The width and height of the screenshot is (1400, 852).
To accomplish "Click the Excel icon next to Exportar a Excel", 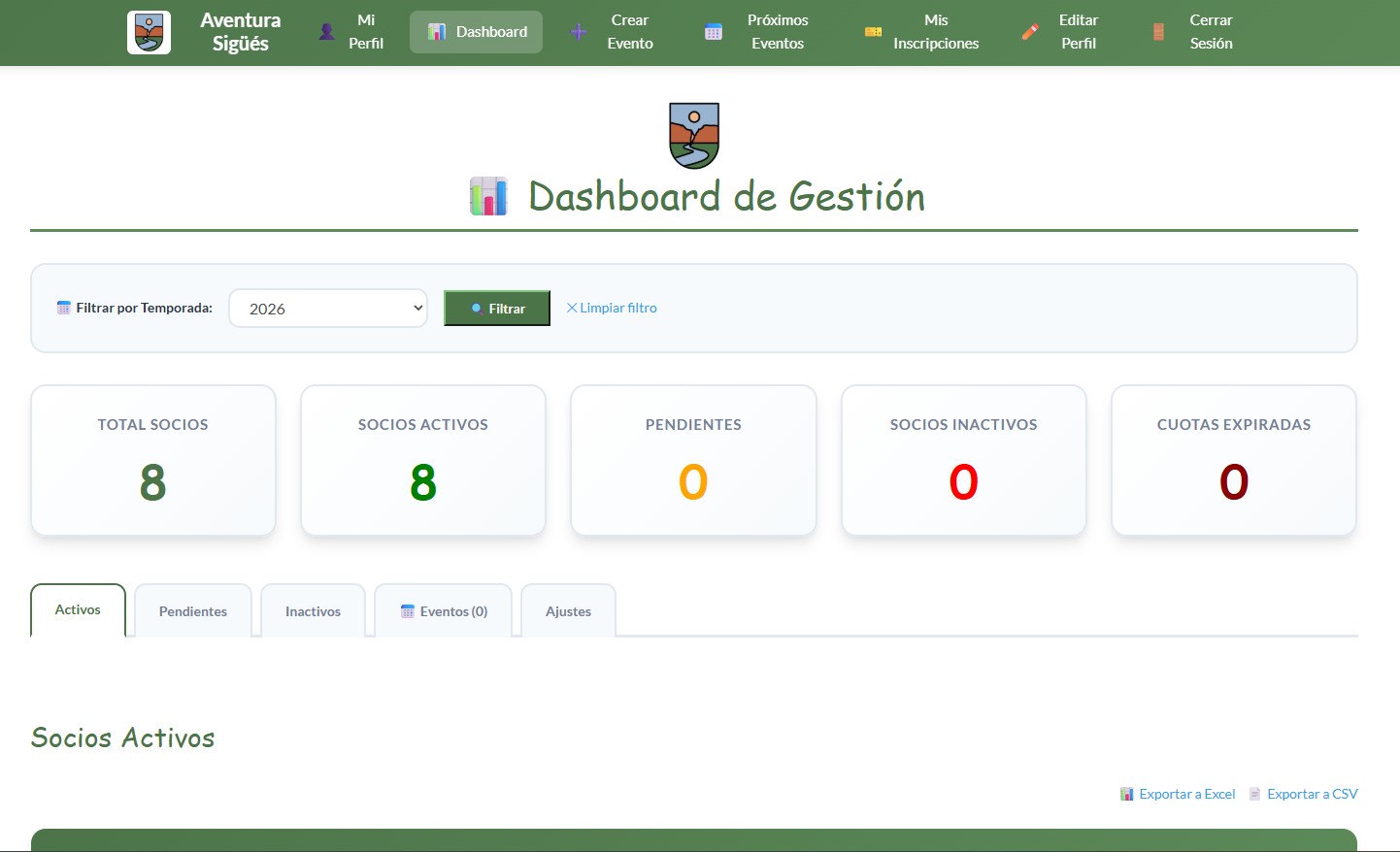I will click(x=1127, y=794).
